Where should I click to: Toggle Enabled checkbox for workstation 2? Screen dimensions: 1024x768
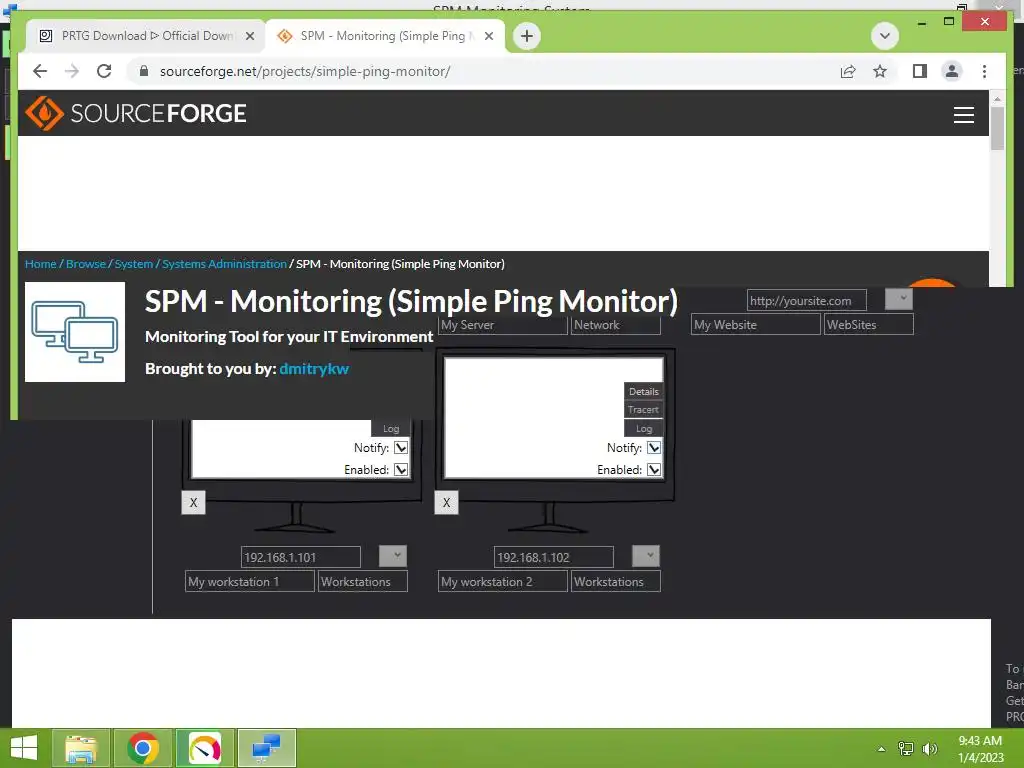(654, 470)
